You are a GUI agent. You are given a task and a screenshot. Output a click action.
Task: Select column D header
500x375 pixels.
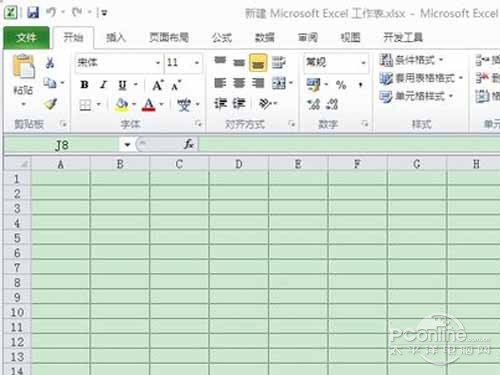pos(239,164)
